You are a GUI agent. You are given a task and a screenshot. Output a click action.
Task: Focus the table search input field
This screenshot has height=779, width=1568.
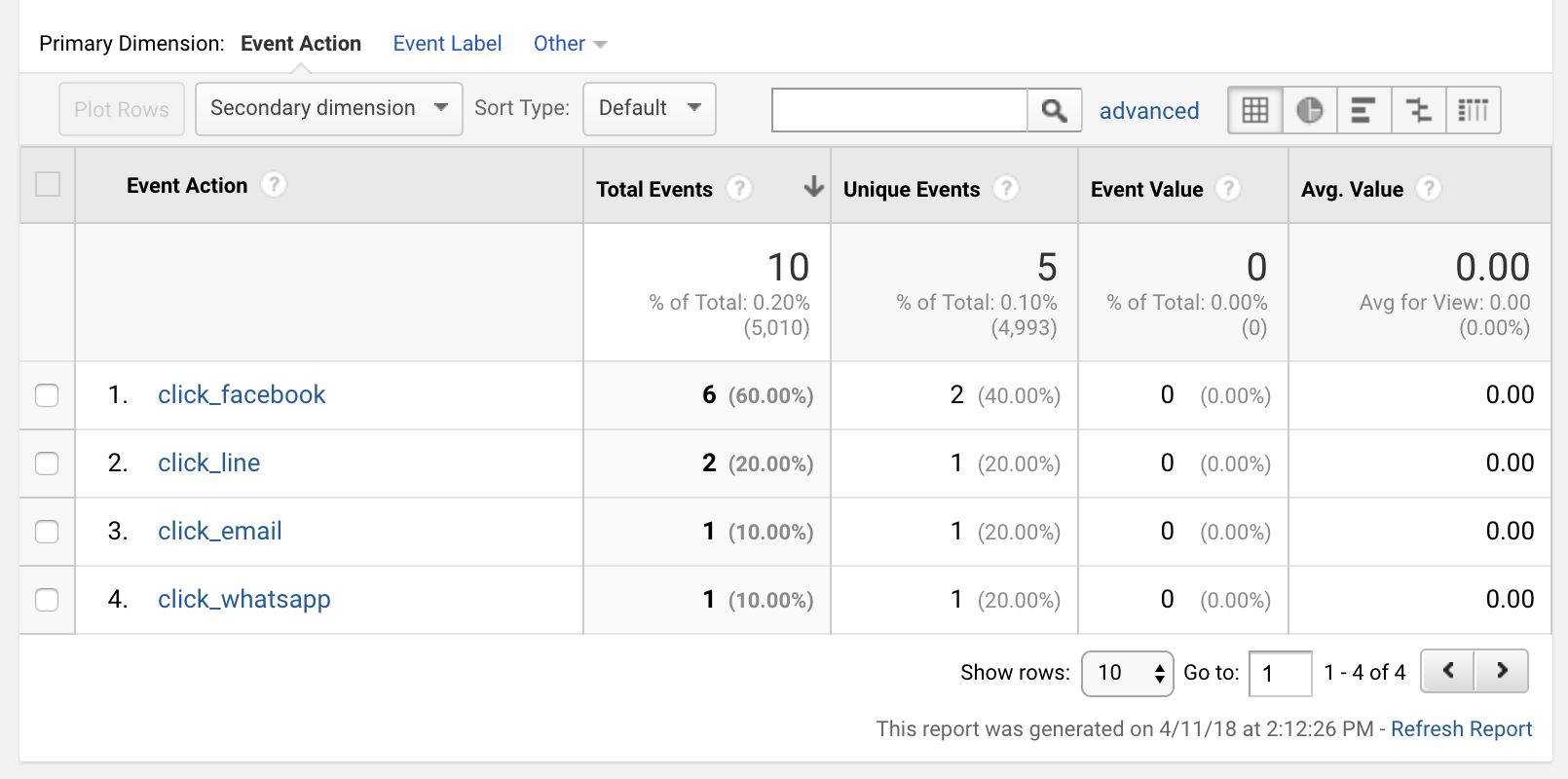[x=899, y=110]
